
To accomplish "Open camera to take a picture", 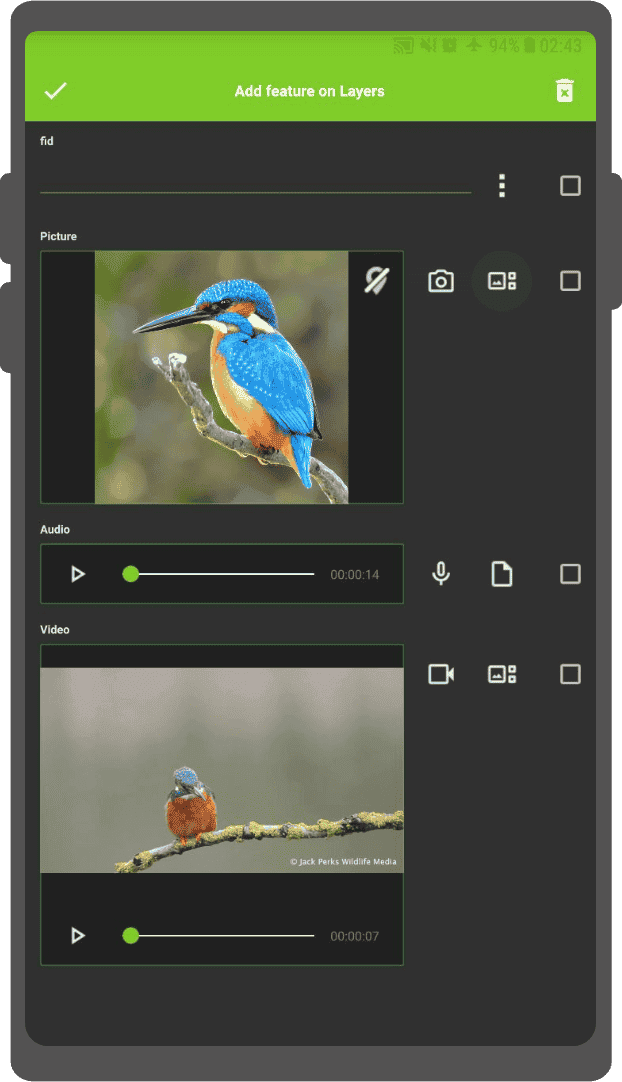I will 441,281.
